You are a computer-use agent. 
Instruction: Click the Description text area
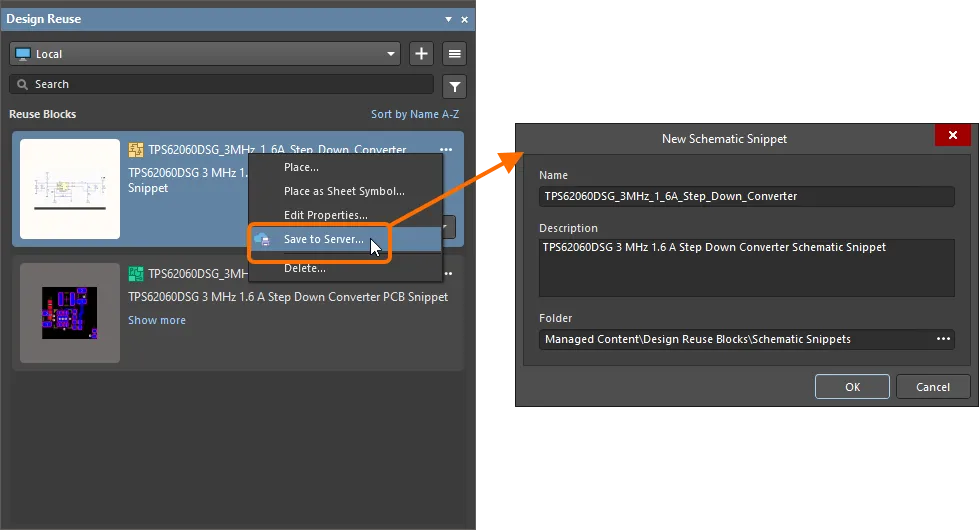click(x=747, y=268)
